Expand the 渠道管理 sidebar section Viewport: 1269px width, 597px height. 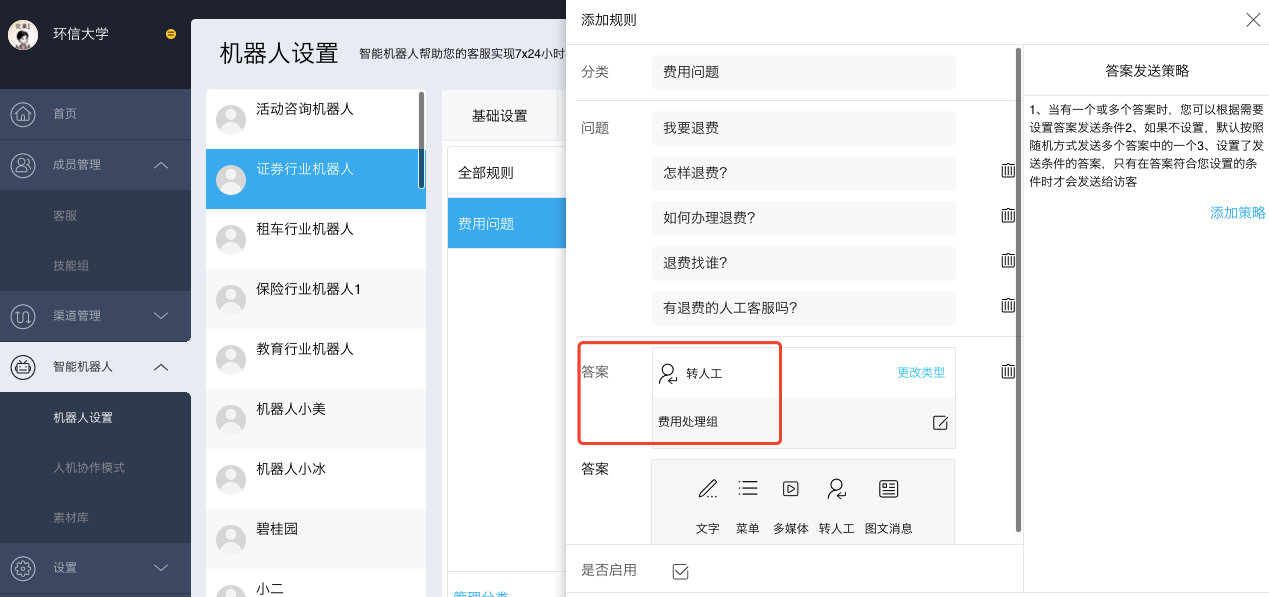(x=161, y=316)
